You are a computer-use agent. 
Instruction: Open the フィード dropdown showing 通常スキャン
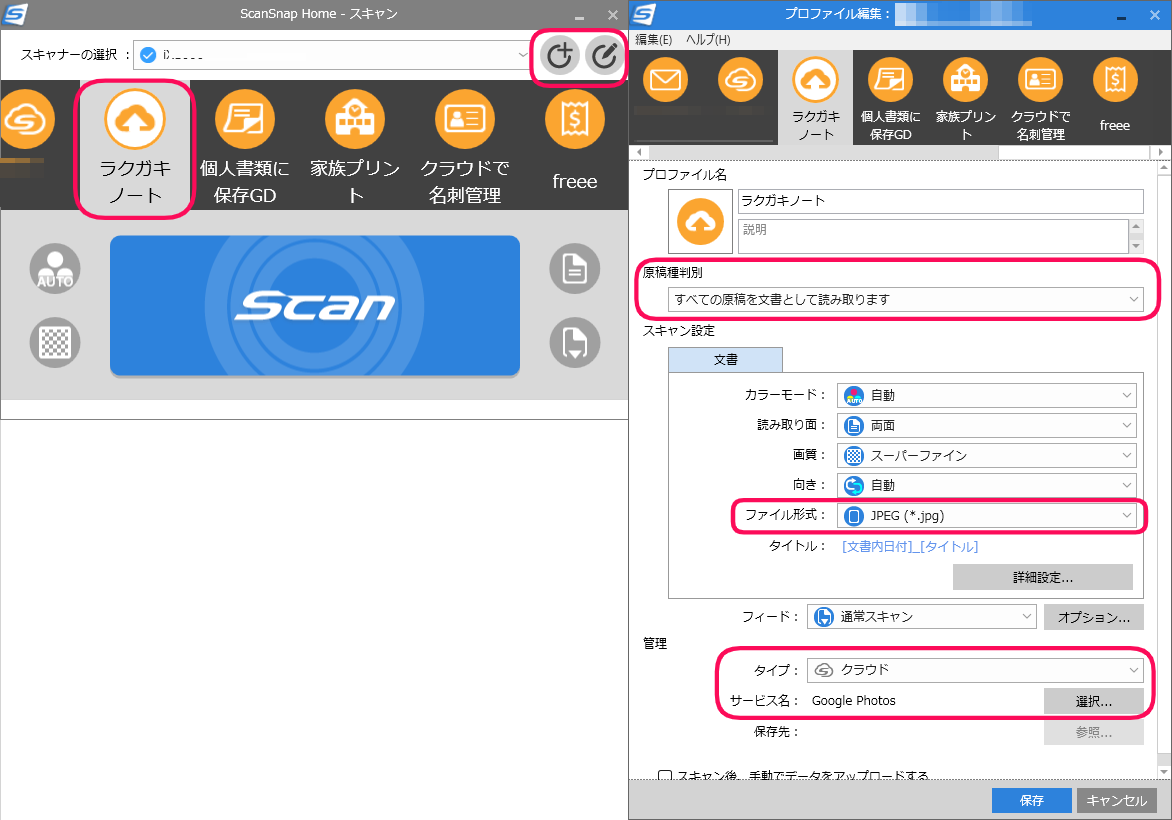(922, 617)
